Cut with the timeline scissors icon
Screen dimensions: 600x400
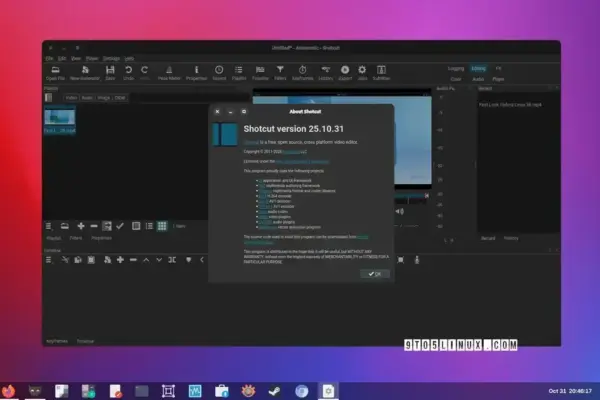click(65, 260)
